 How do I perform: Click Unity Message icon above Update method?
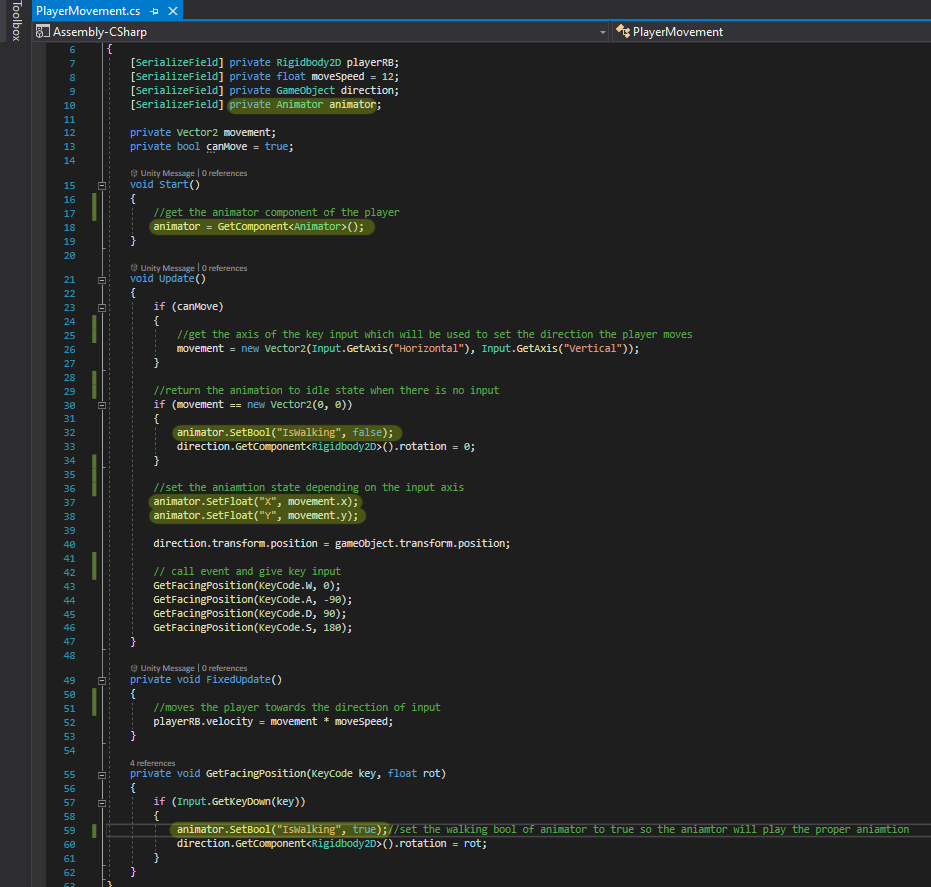135,268
